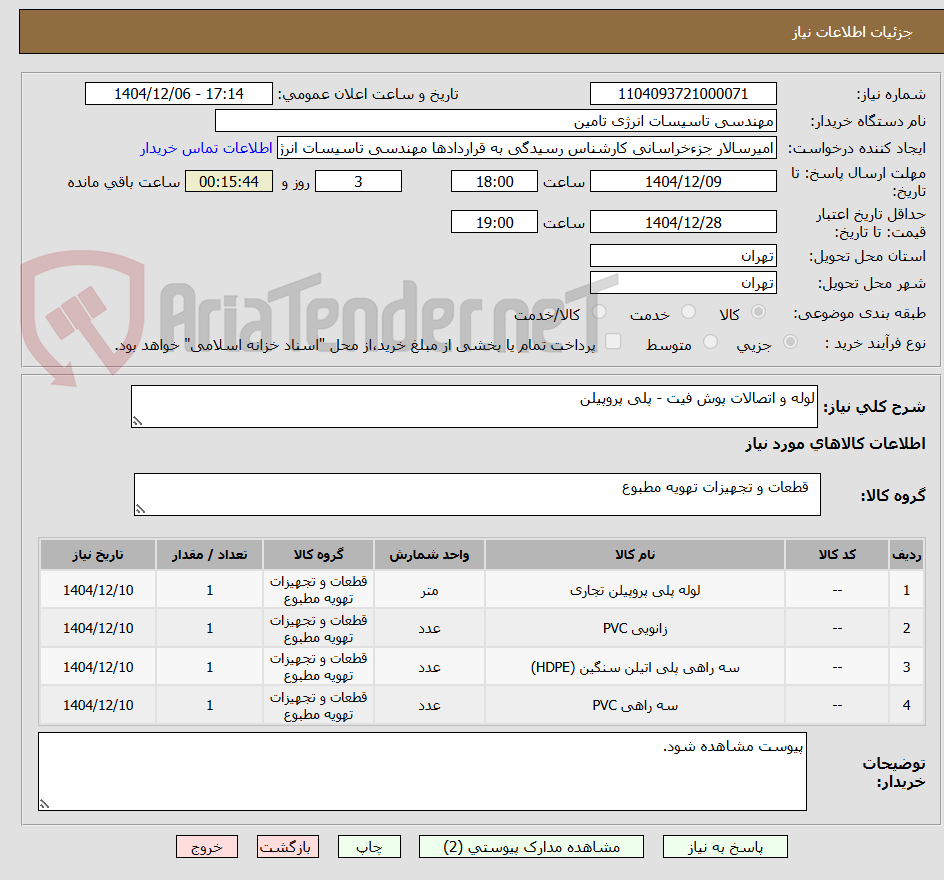Screen dimensions: 944x880
Task: Click the پاسخ به نیاز button
Action: (725, 846)
